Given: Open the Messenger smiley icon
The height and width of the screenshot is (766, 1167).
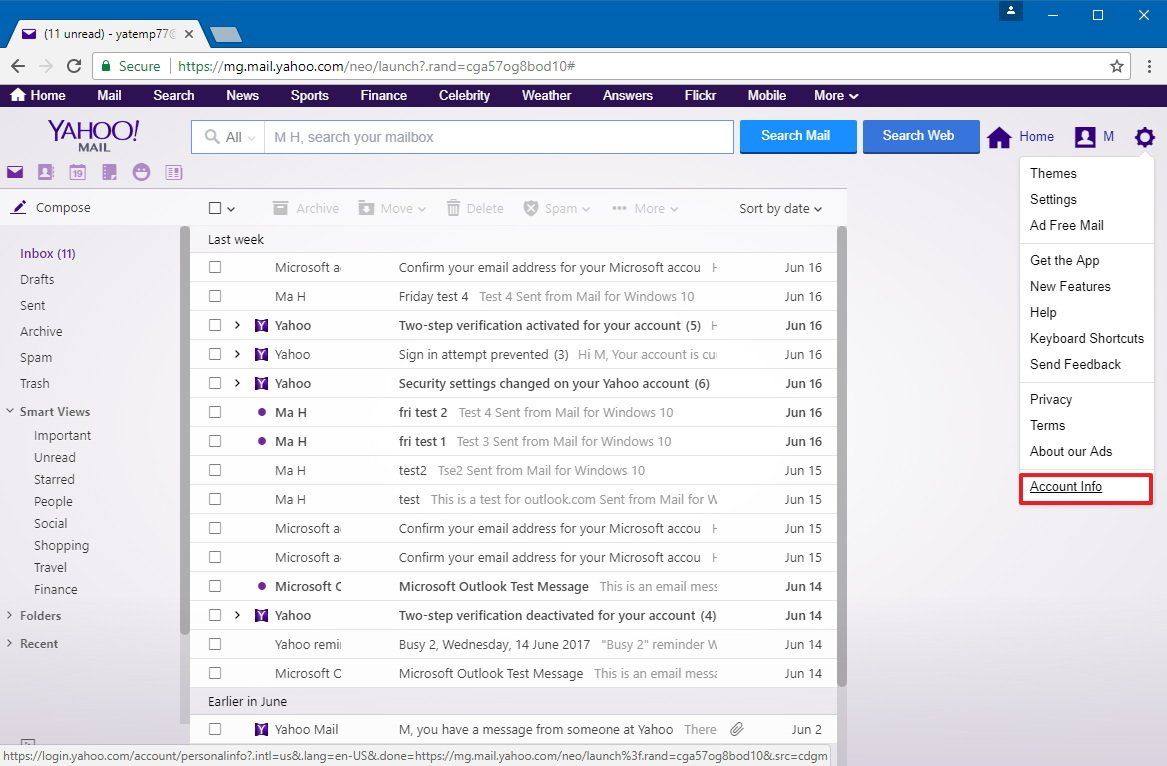Looking at the screenshot, I should pos(141,173).
